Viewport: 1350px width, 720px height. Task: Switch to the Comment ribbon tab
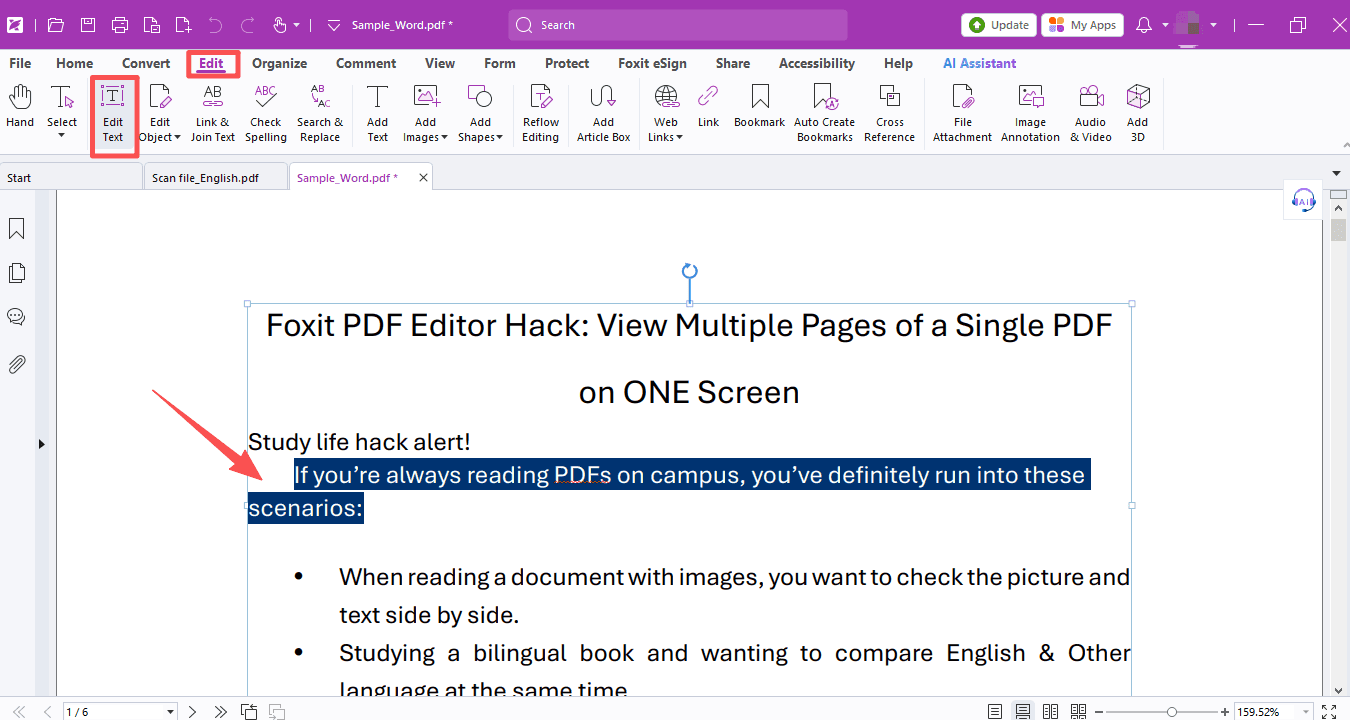pos(366,63)
